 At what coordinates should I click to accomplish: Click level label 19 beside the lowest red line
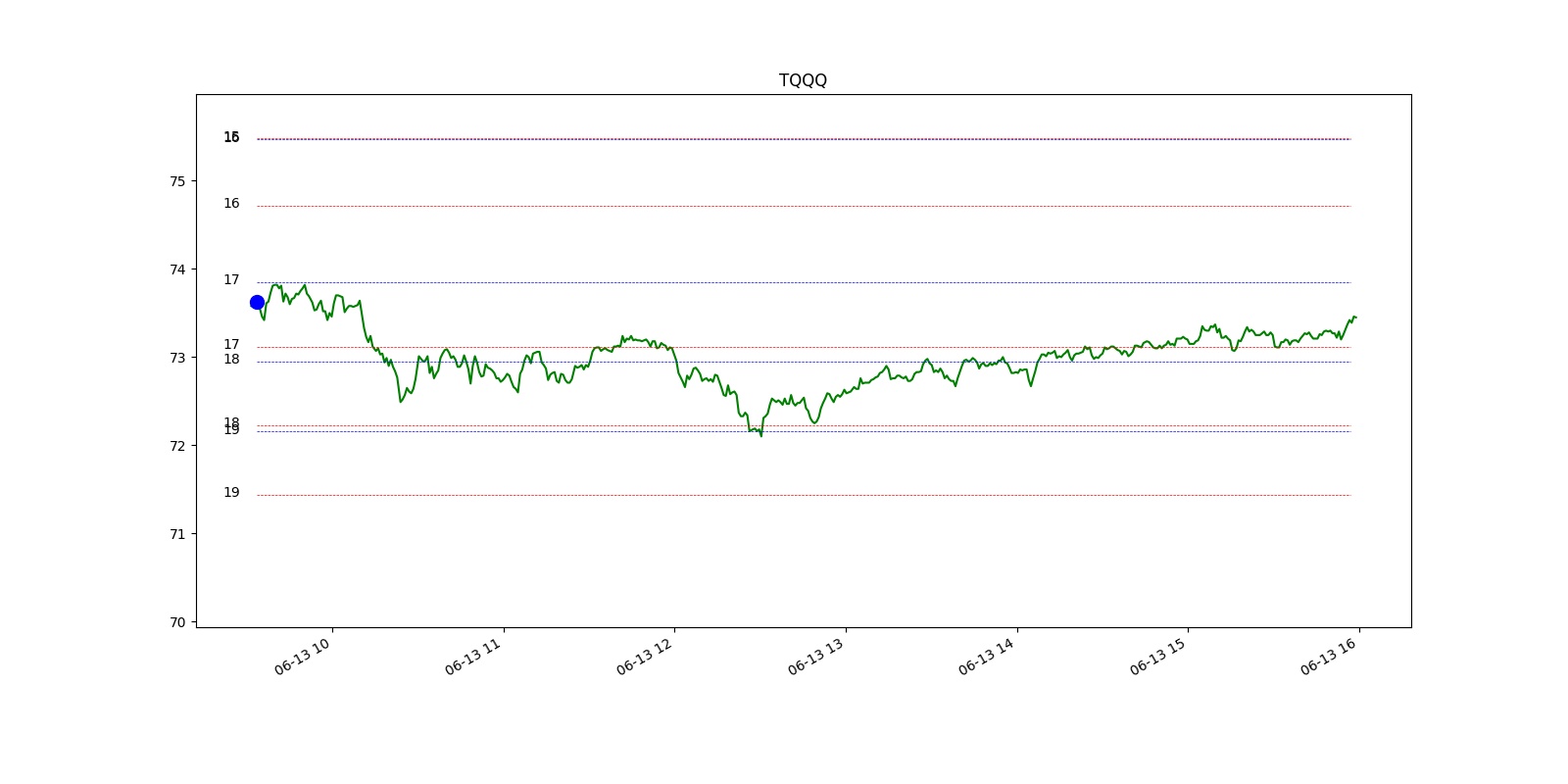[231, 493]
